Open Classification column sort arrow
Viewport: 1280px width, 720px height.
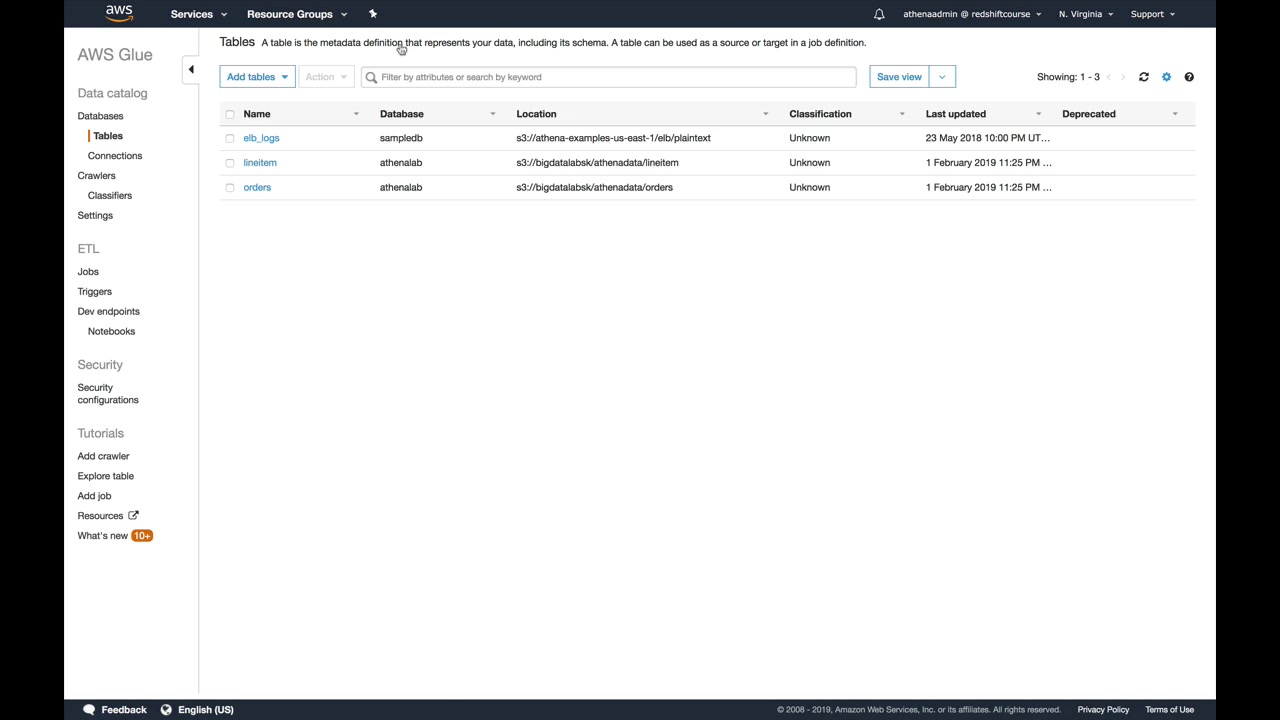tap(902, 114)
